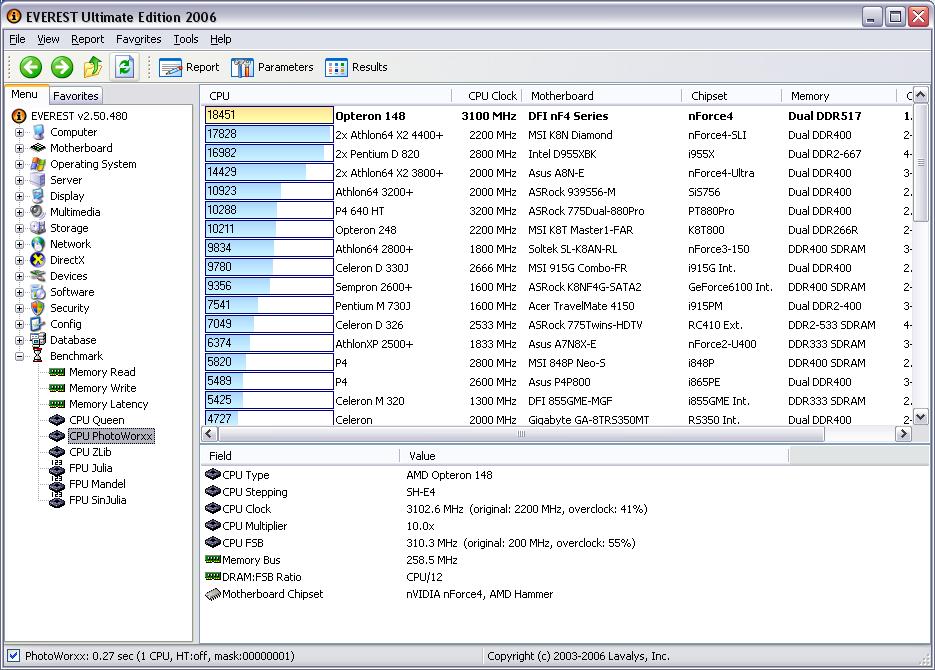This screenshot has width=935, height=670.
Task: Select the 17828 Athlon64 X2 4400+ score bar
Action: point(269,134)
